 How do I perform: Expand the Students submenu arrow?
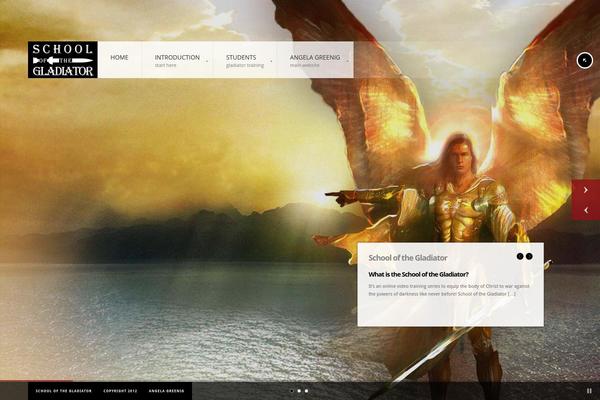pos(271,61)
